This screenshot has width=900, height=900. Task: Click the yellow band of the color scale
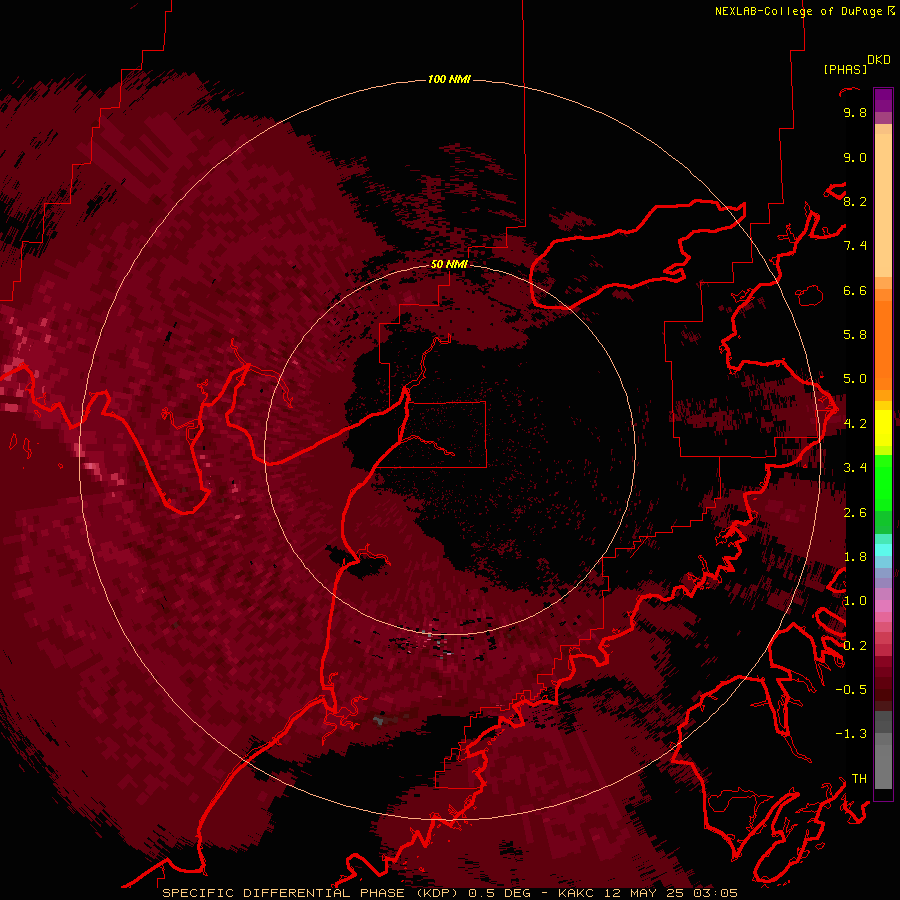coord(883,428)
